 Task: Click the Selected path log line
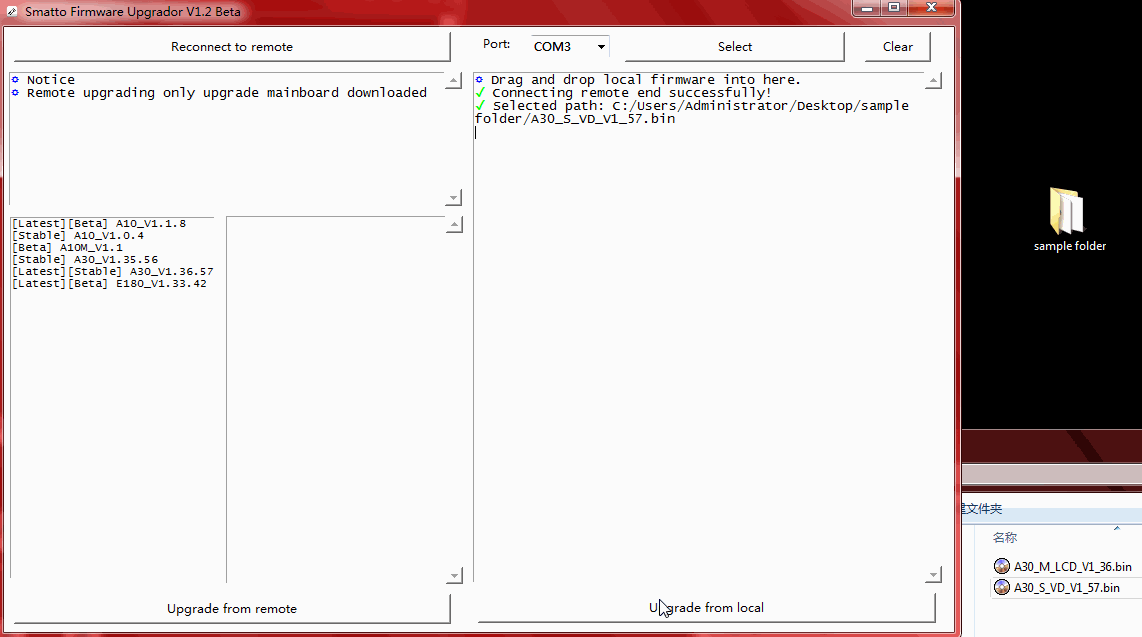[x=692, y=112]
